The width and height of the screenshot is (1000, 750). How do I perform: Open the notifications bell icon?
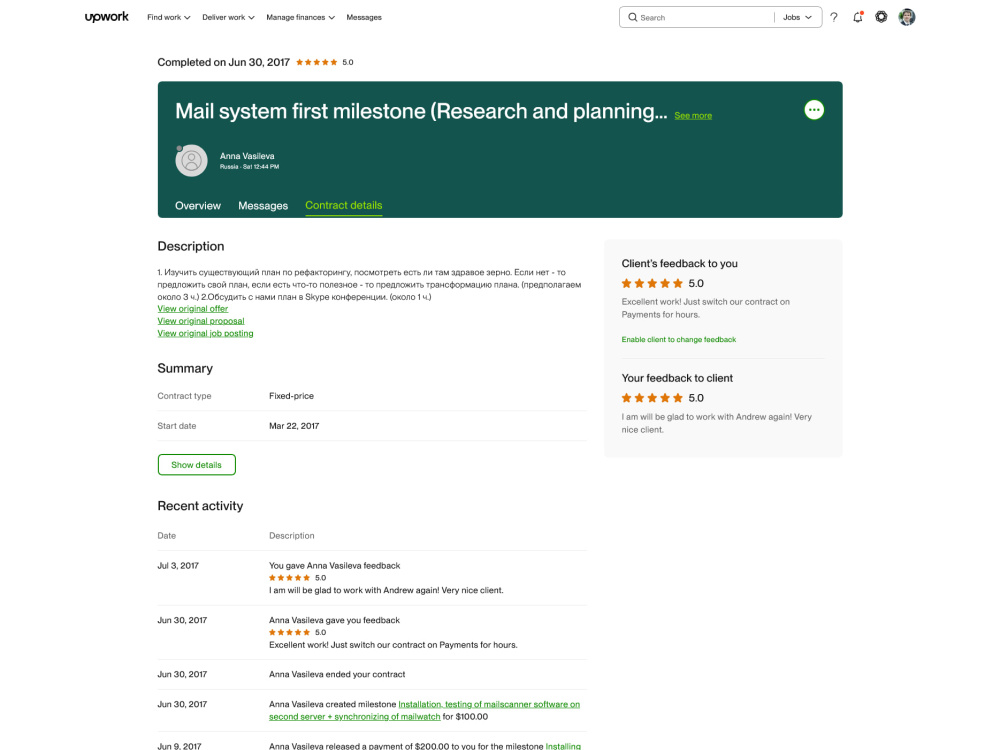[x=858, y=17]
